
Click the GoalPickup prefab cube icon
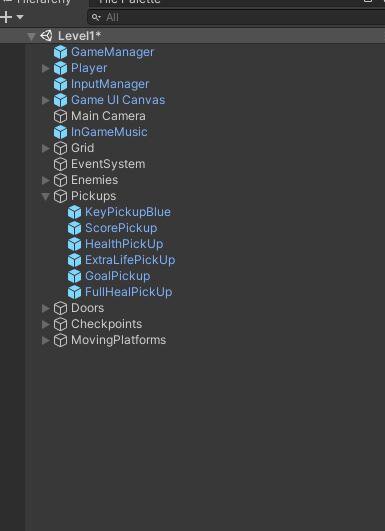tap(74, 276)
